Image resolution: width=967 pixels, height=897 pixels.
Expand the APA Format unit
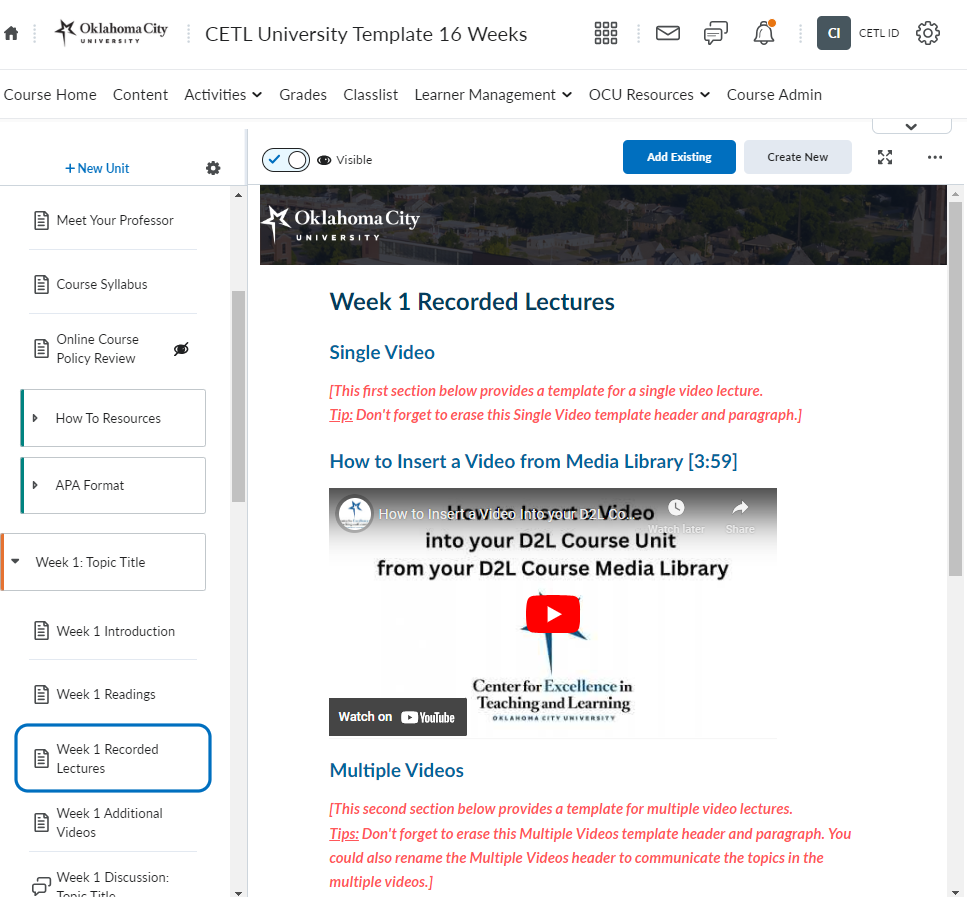(x=36, y=485)
